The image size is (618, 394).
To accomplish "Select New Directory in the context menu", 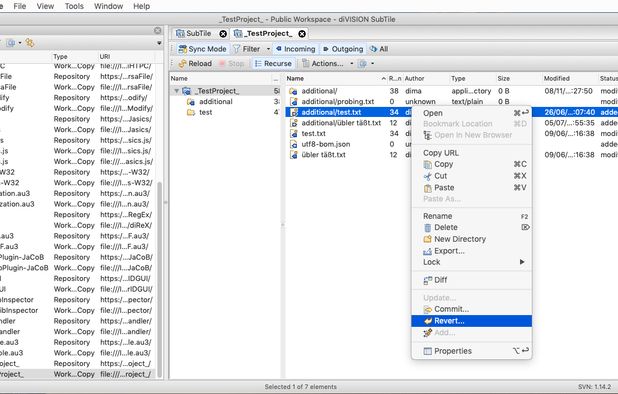I will [x=471, y=239].
